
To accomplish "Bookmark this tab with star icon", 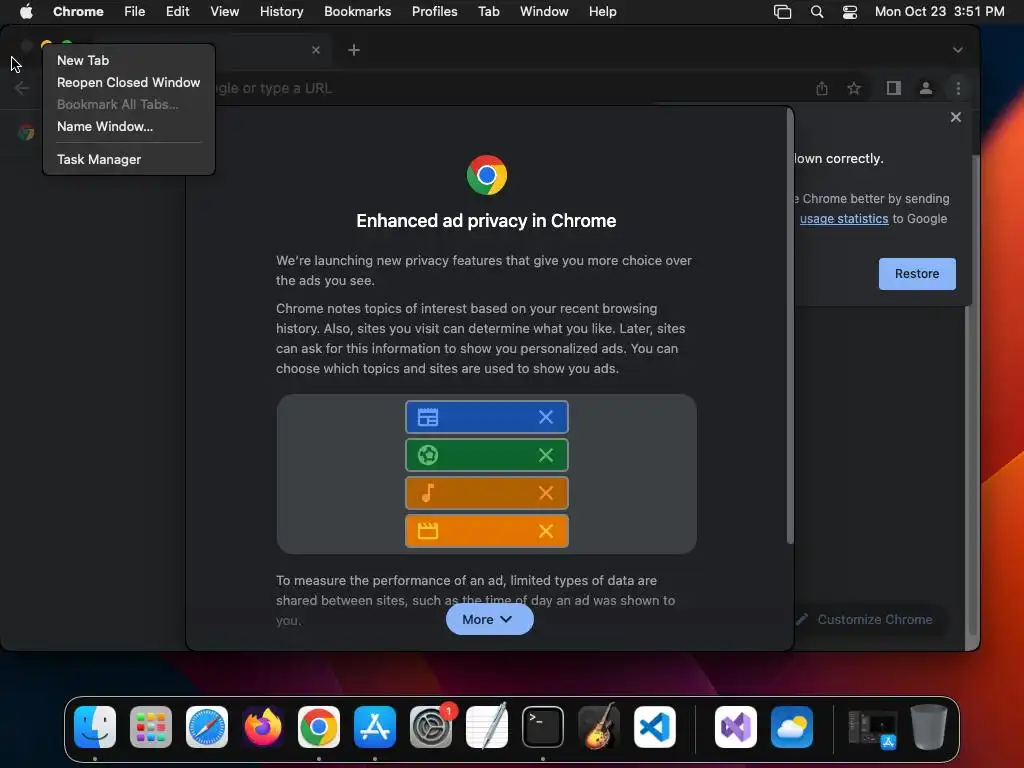I will 854,88.
